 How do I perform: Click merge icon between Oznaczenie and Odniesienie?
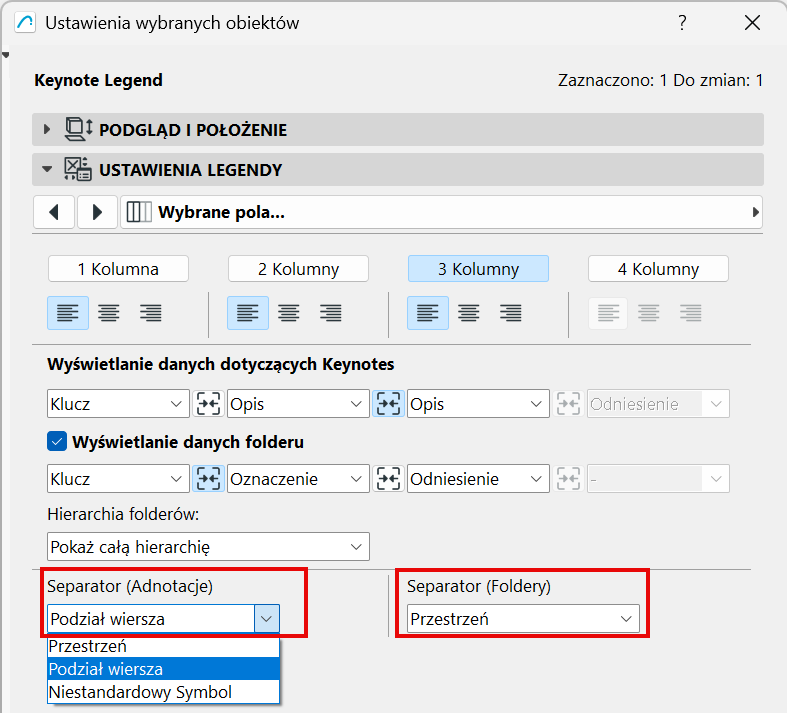388,478
